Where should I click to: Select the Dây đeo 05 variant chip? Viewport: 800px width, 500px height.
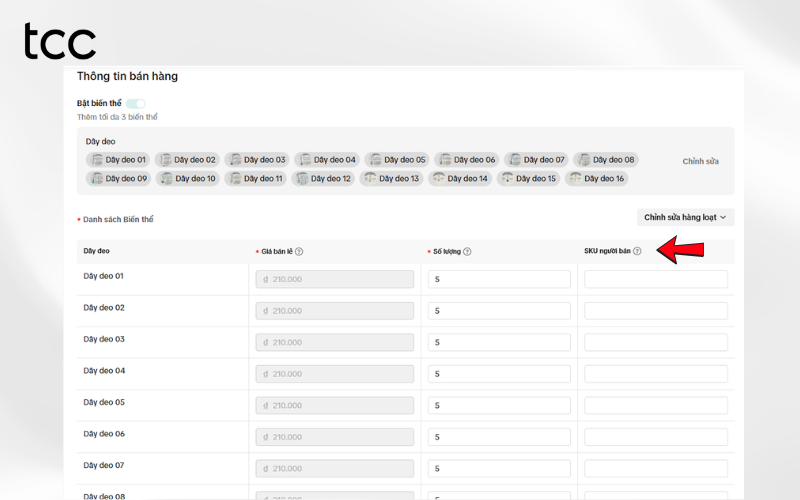pos(397,160)
